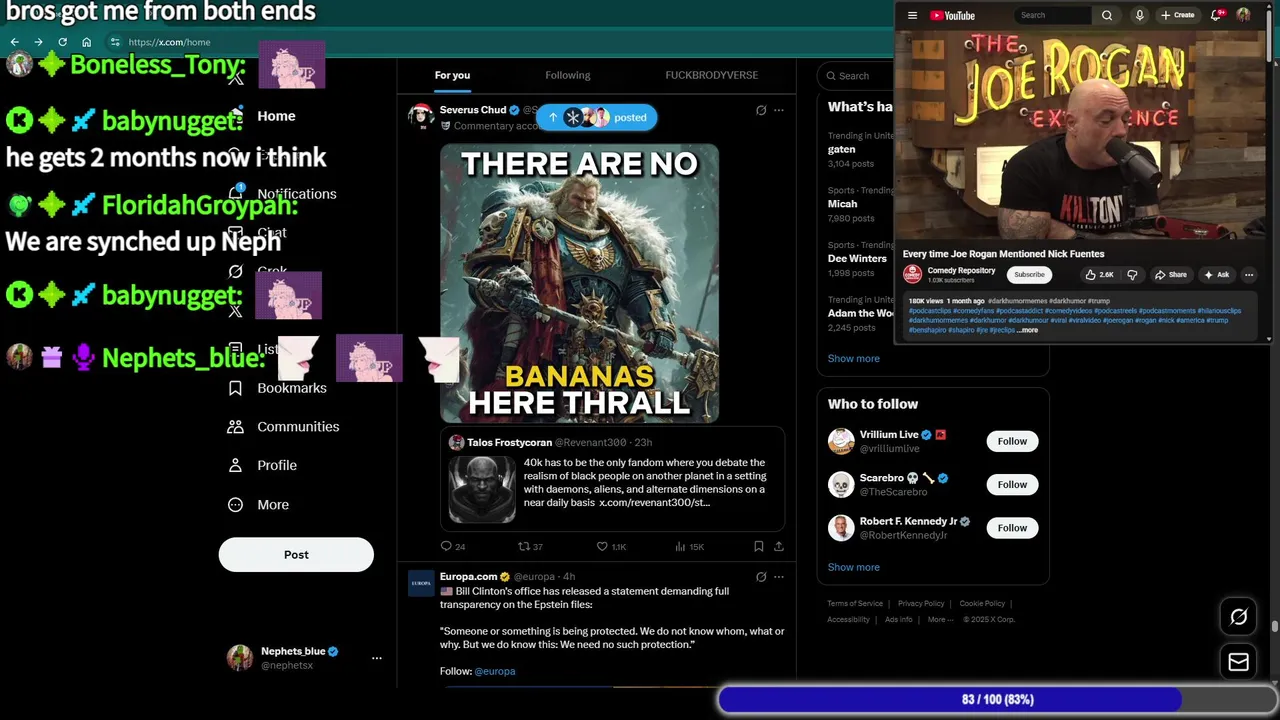Like the Joe Rogan video
The image size is (1280, 720).
pos(1099,275)
